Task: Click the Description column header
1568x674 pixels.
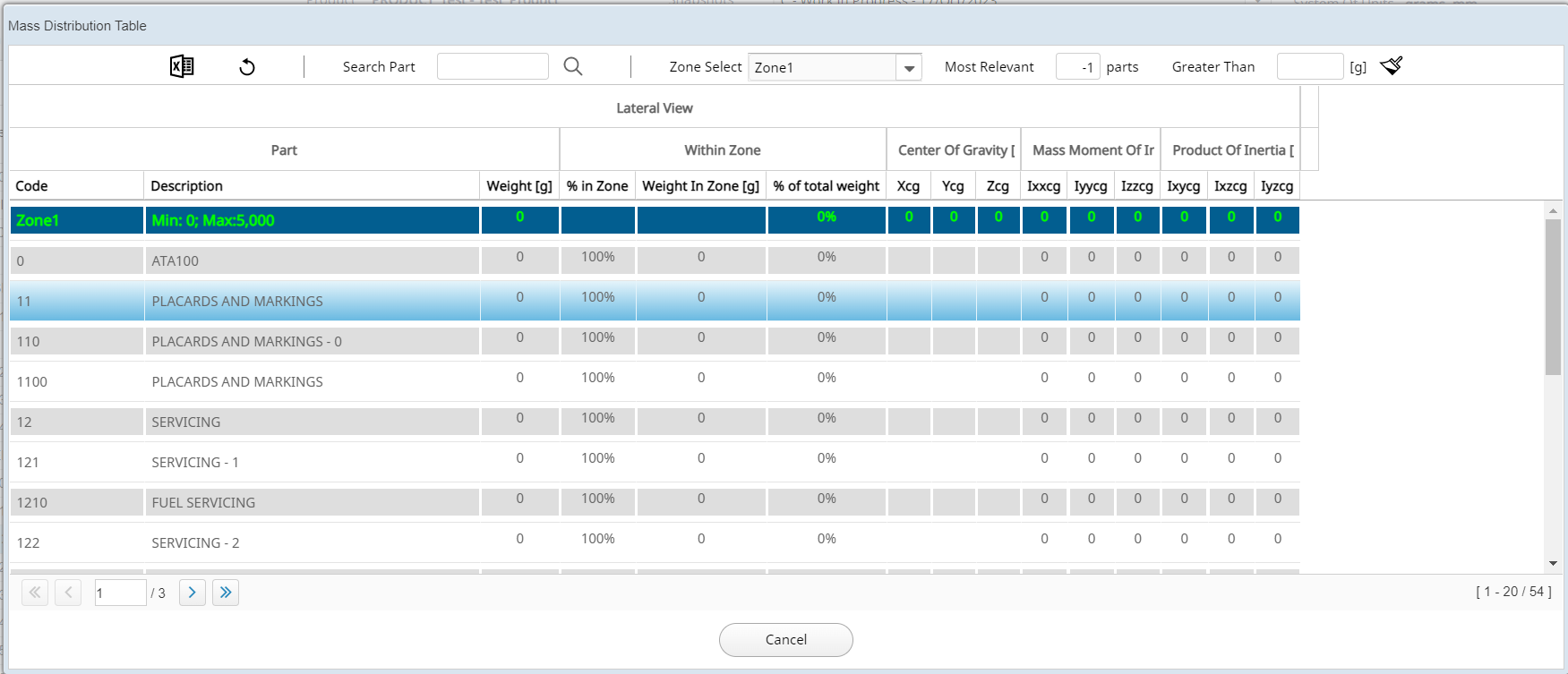Action: pyautogui.click(x=186, y=186)
